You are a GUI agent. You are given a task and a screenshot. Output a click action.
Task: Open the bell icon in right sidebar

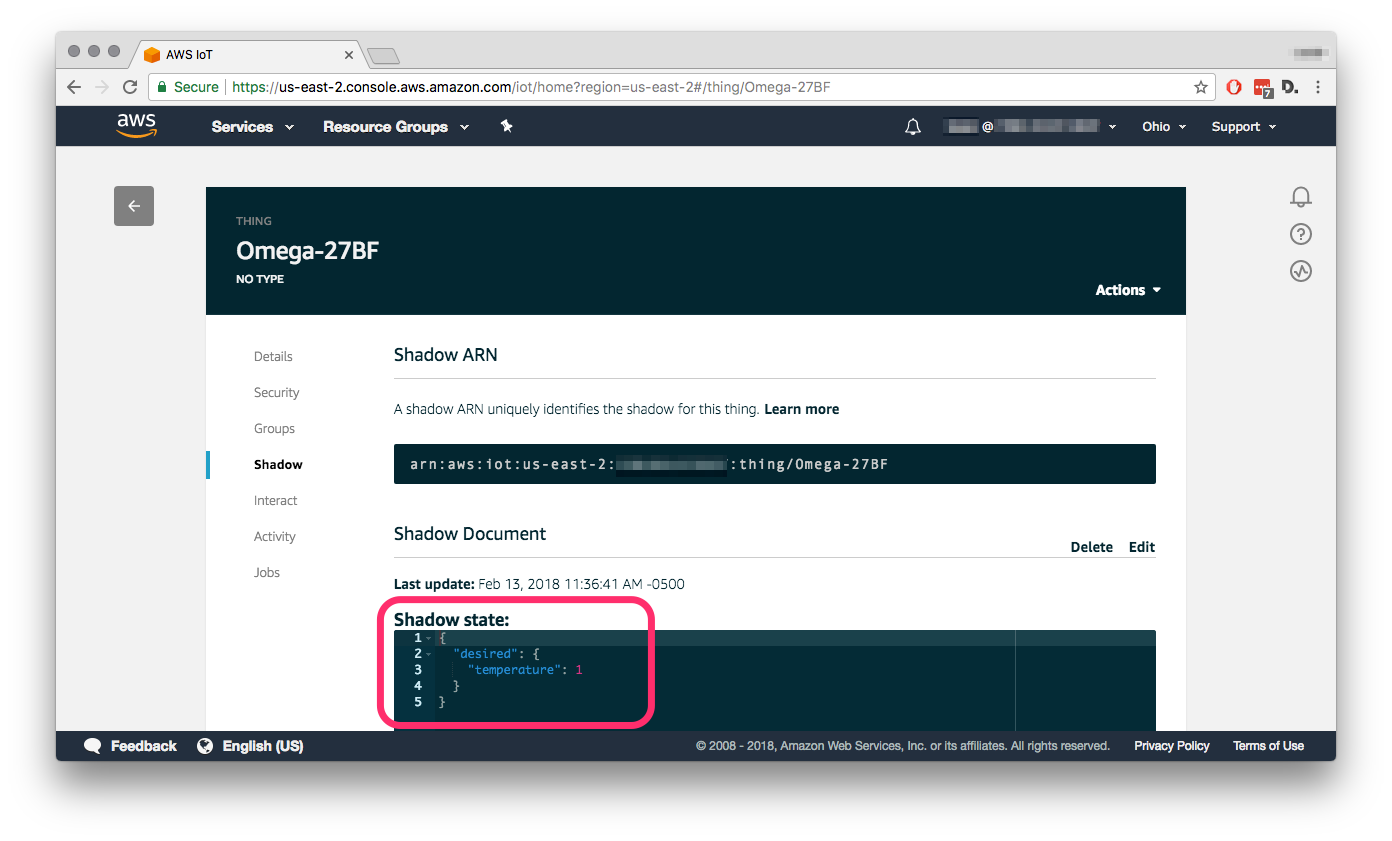click(1300, 197)
